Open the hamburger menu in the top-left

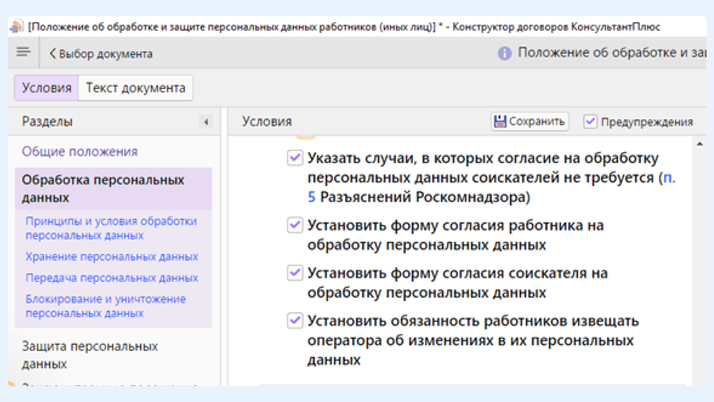pyautogui.click(x=23, y=53)
